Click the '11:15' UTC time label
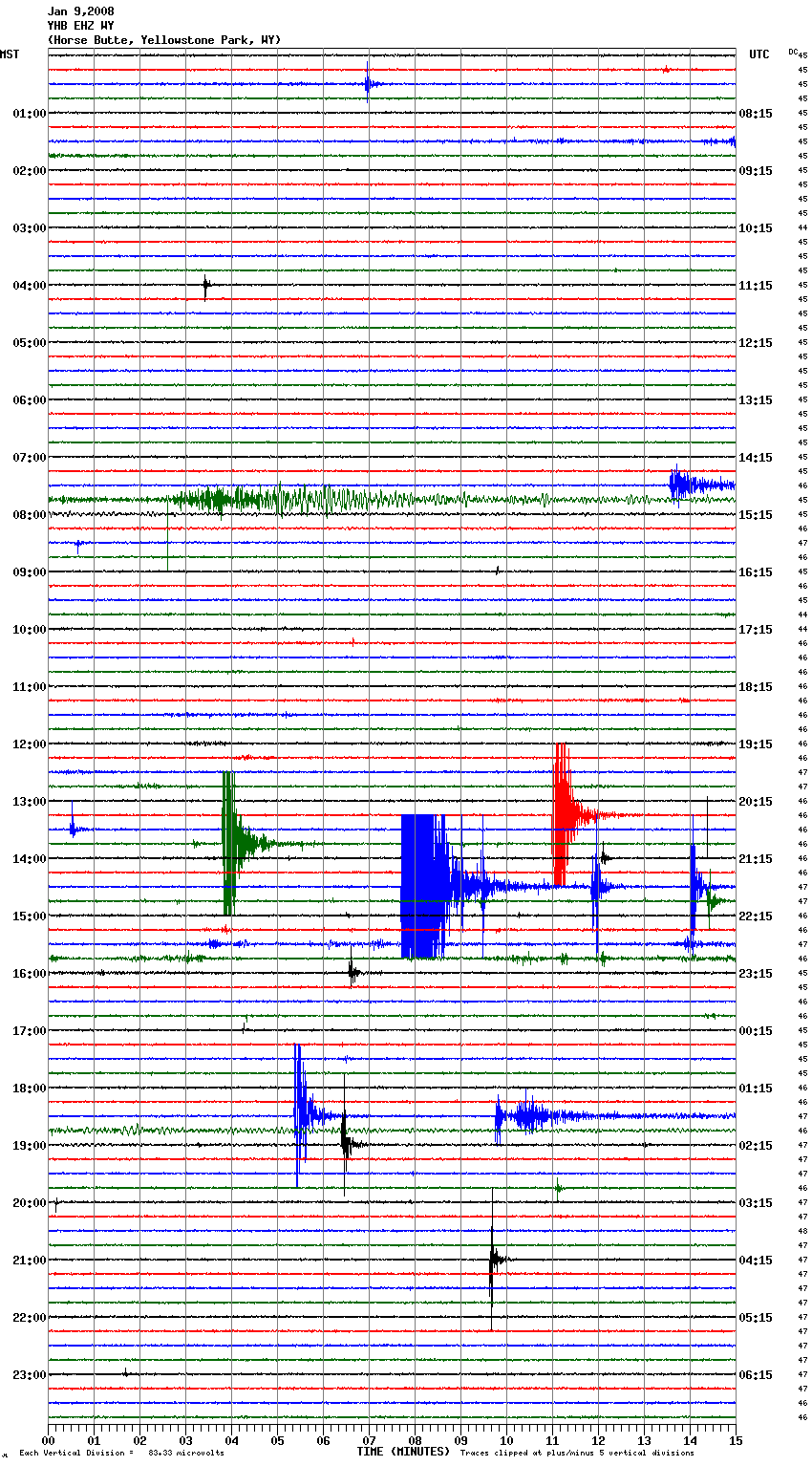The image size is (812, 1466). coord(756,285)
